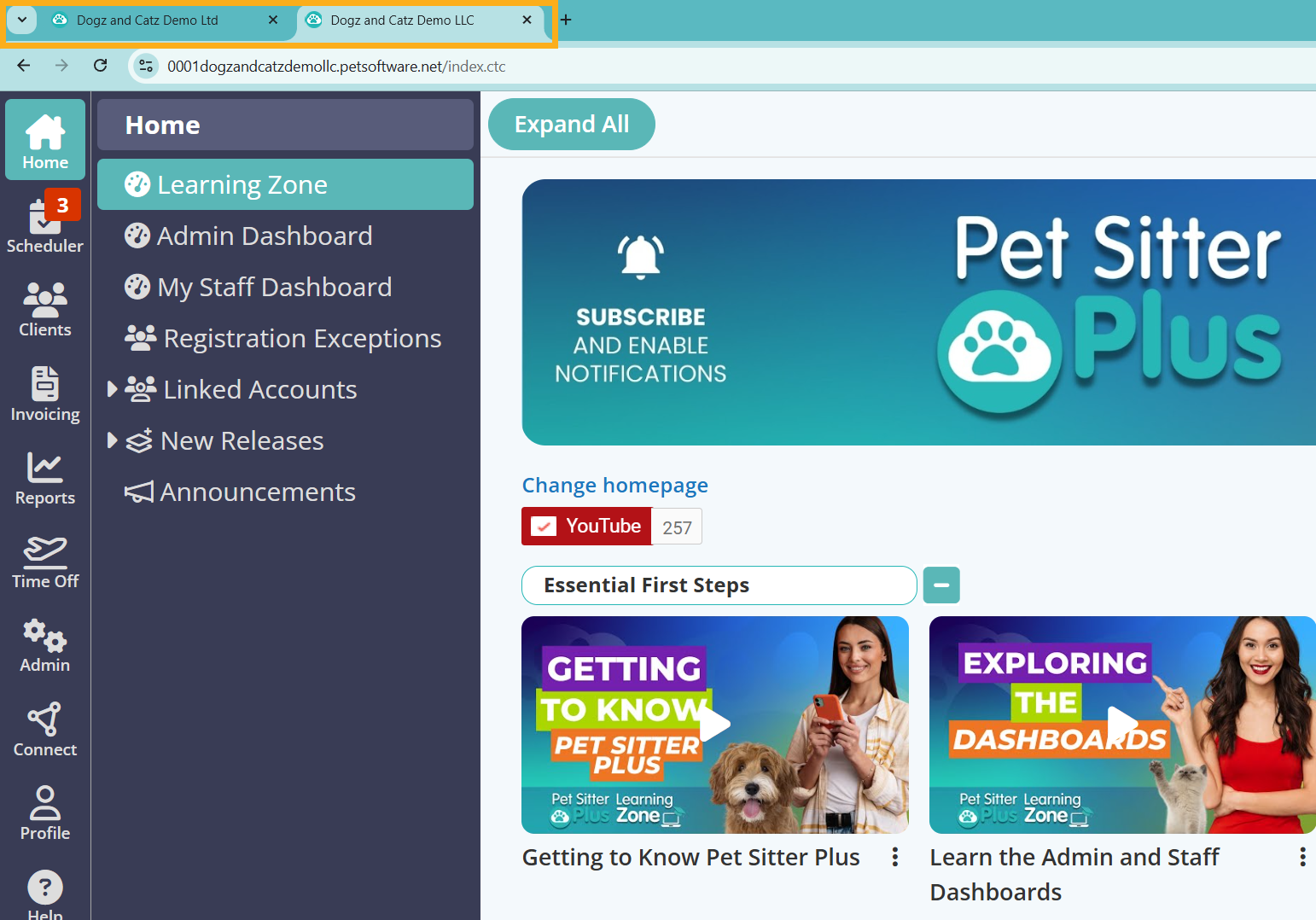Open the options menu for Getting to Know Pet Sitter Plus
This screenshot has height=920, width=1316.
point(894,857)
